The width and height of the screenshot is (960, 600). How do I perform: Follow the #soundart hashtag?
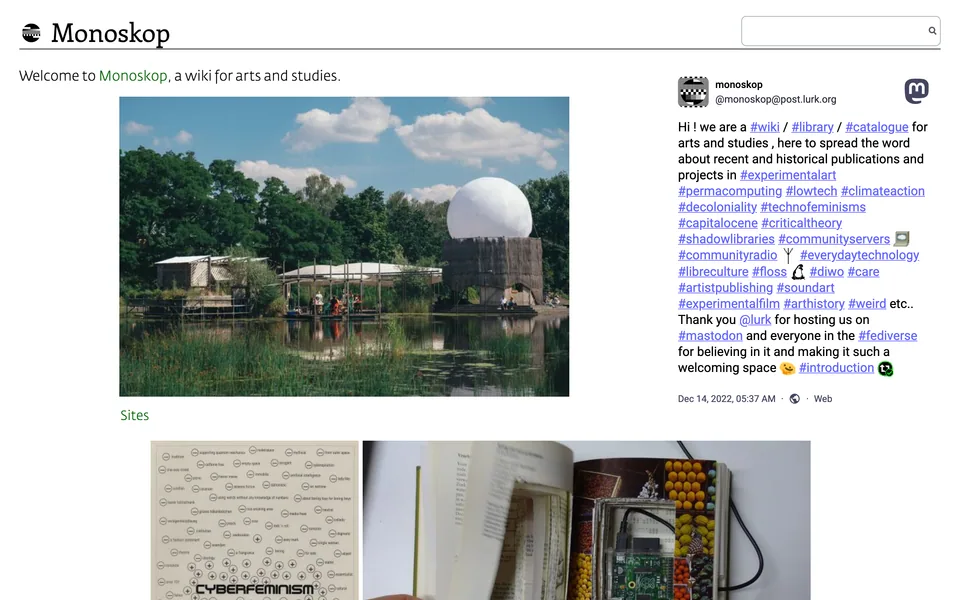click(806, 287)
